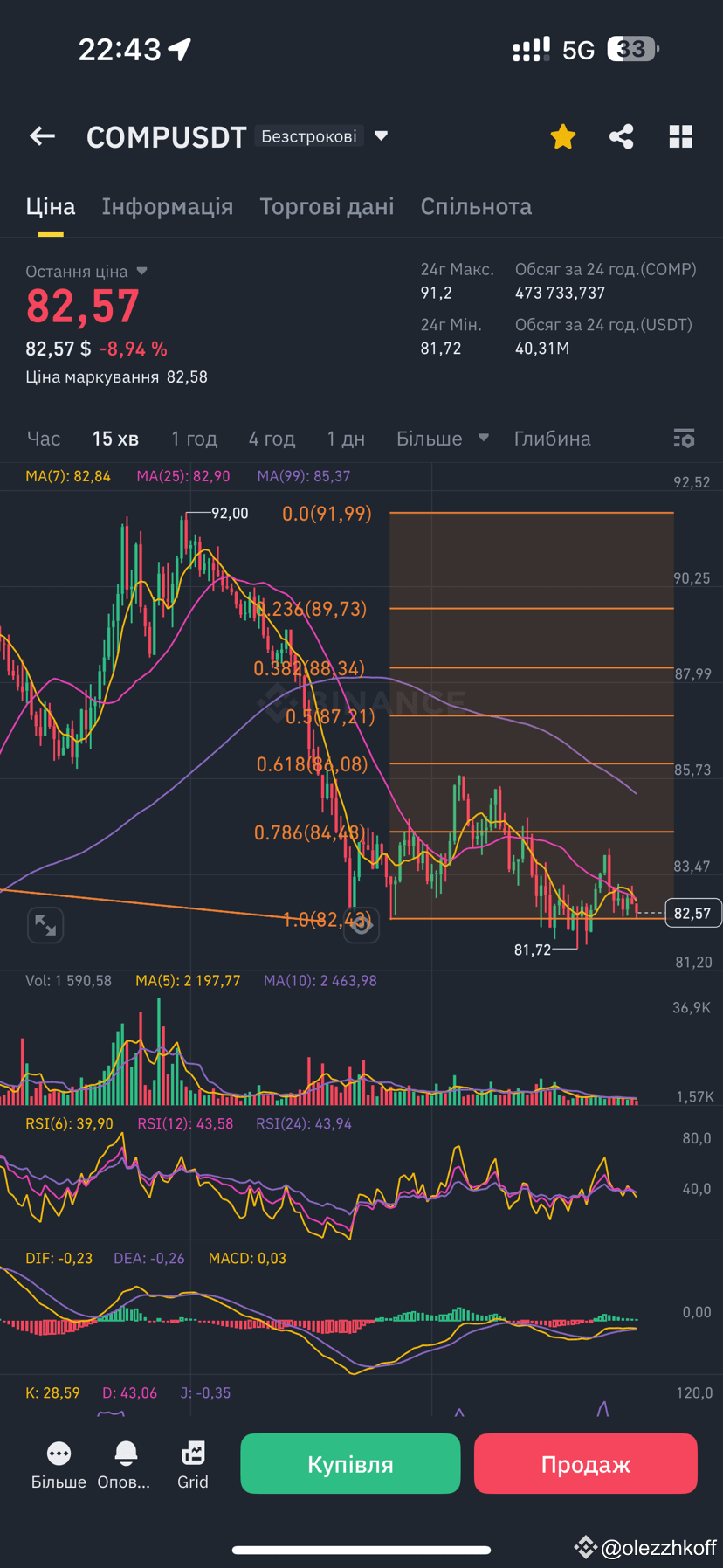This screenshot has height=1568, width=723.
Task: Tap Купівля buy button
Action: tap(350, 1463)
